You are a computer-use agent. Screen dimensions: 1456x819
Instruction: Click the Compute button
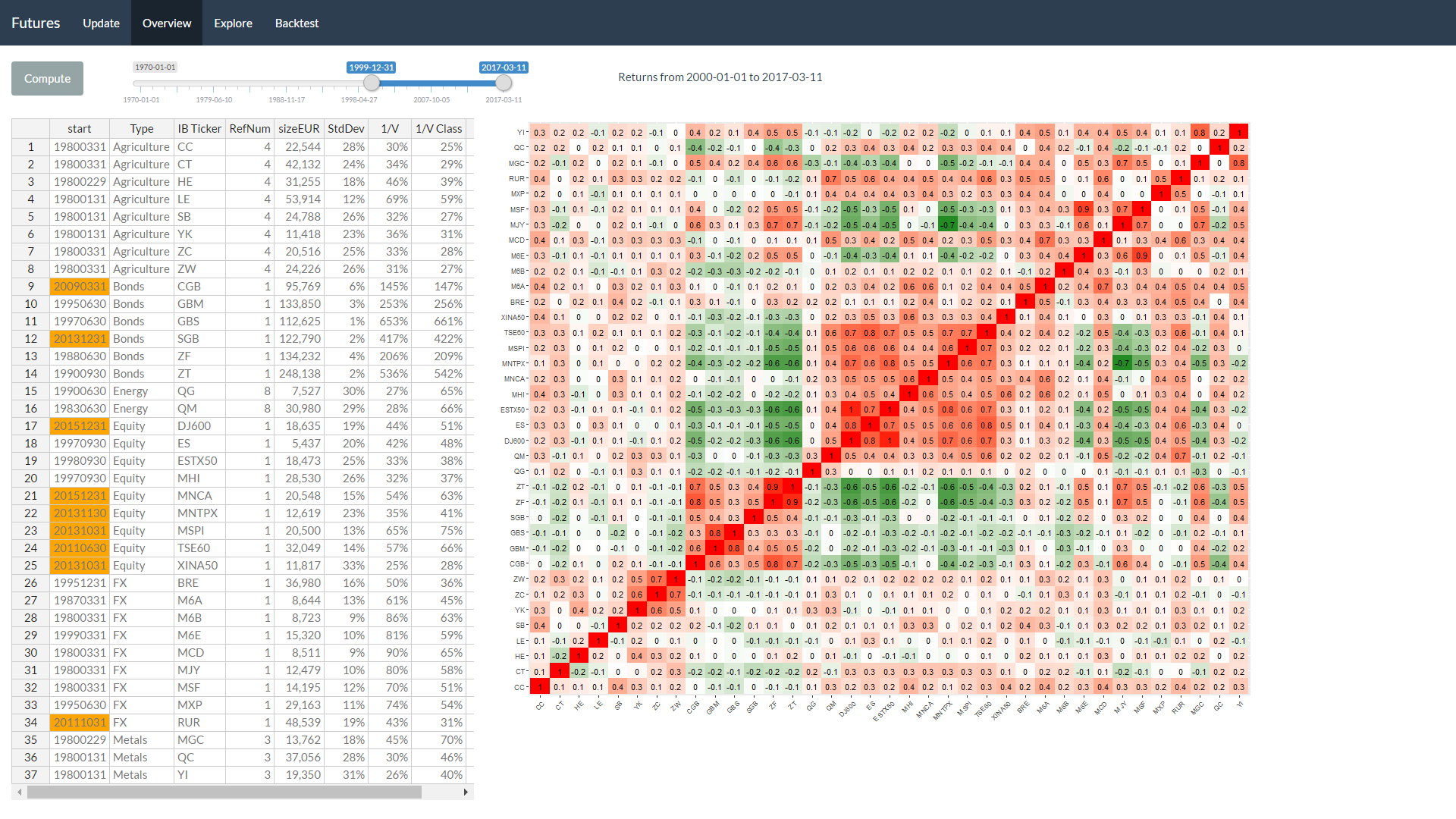(47, 79)
